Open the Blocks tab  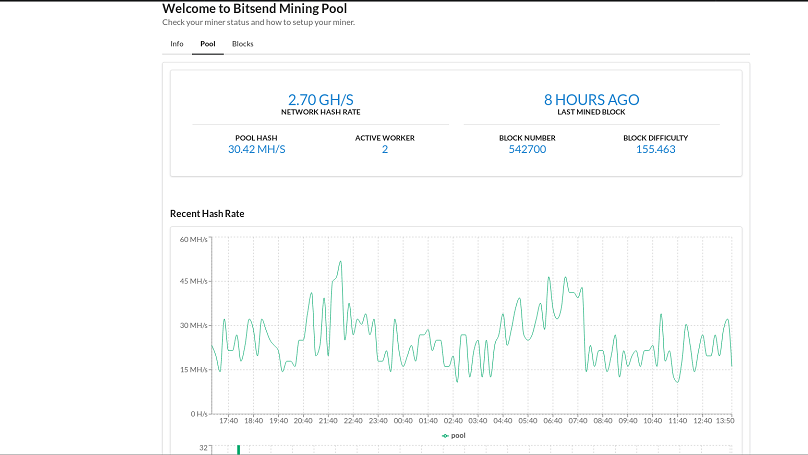243,44
